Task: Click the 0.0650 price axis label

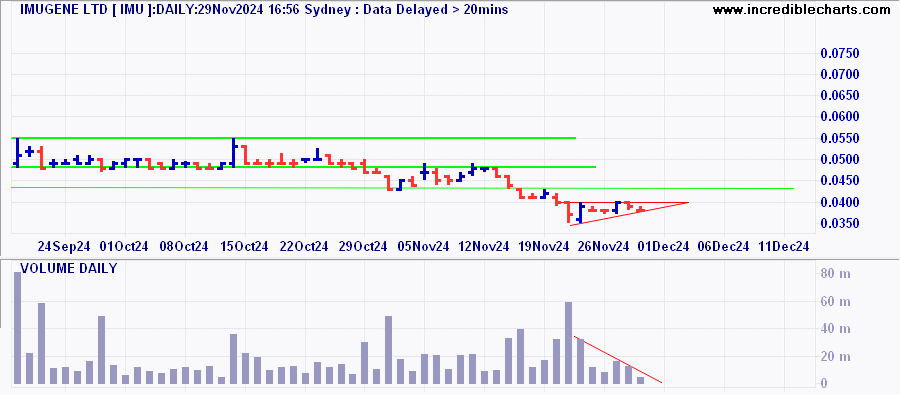Action: click(x=840, y=95)
